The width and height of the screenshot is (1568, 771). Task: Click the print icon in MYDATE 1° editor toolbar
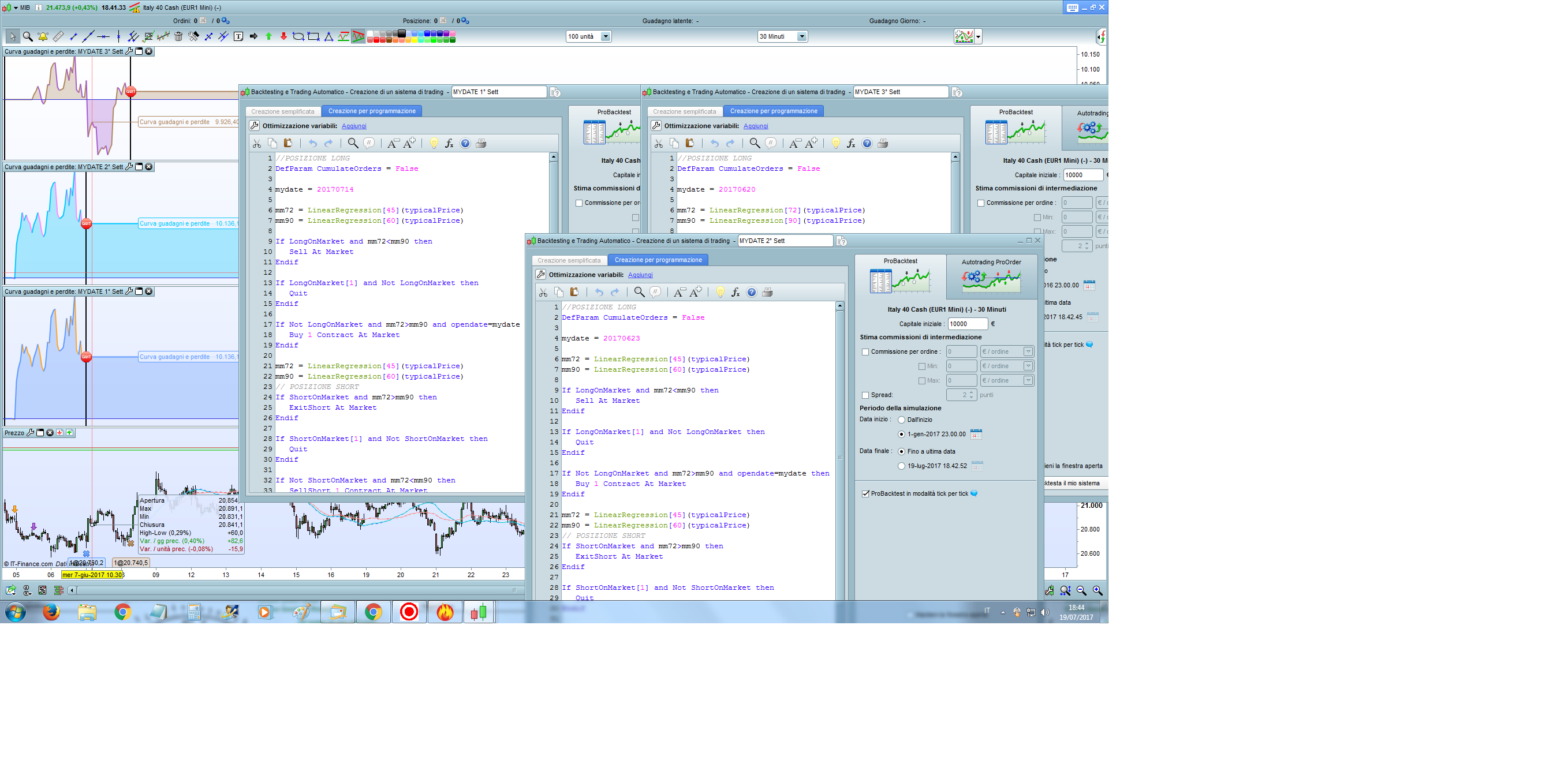click(481, 144)
